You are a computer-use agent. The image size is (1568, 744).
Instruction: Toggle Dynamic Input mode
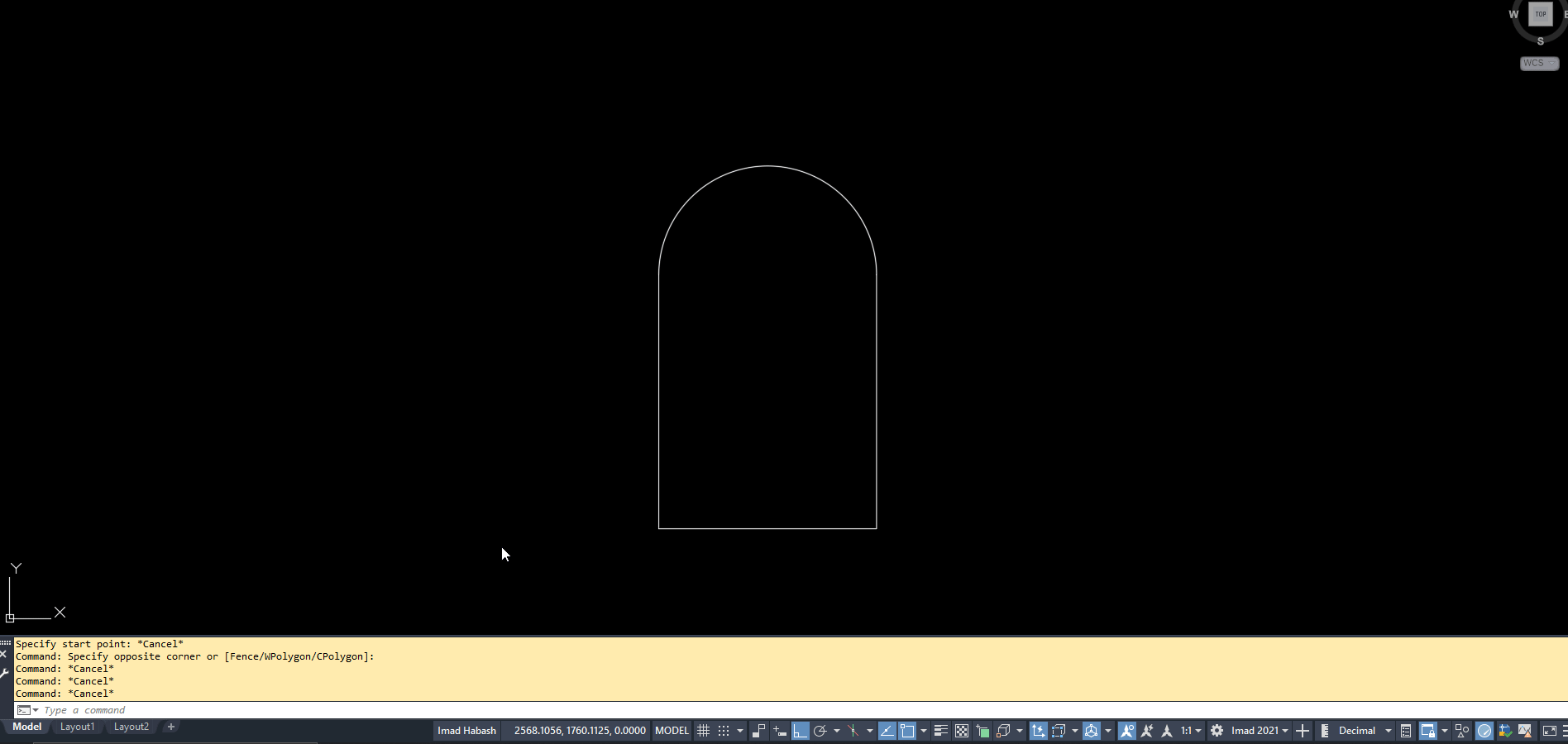(779, 731)
